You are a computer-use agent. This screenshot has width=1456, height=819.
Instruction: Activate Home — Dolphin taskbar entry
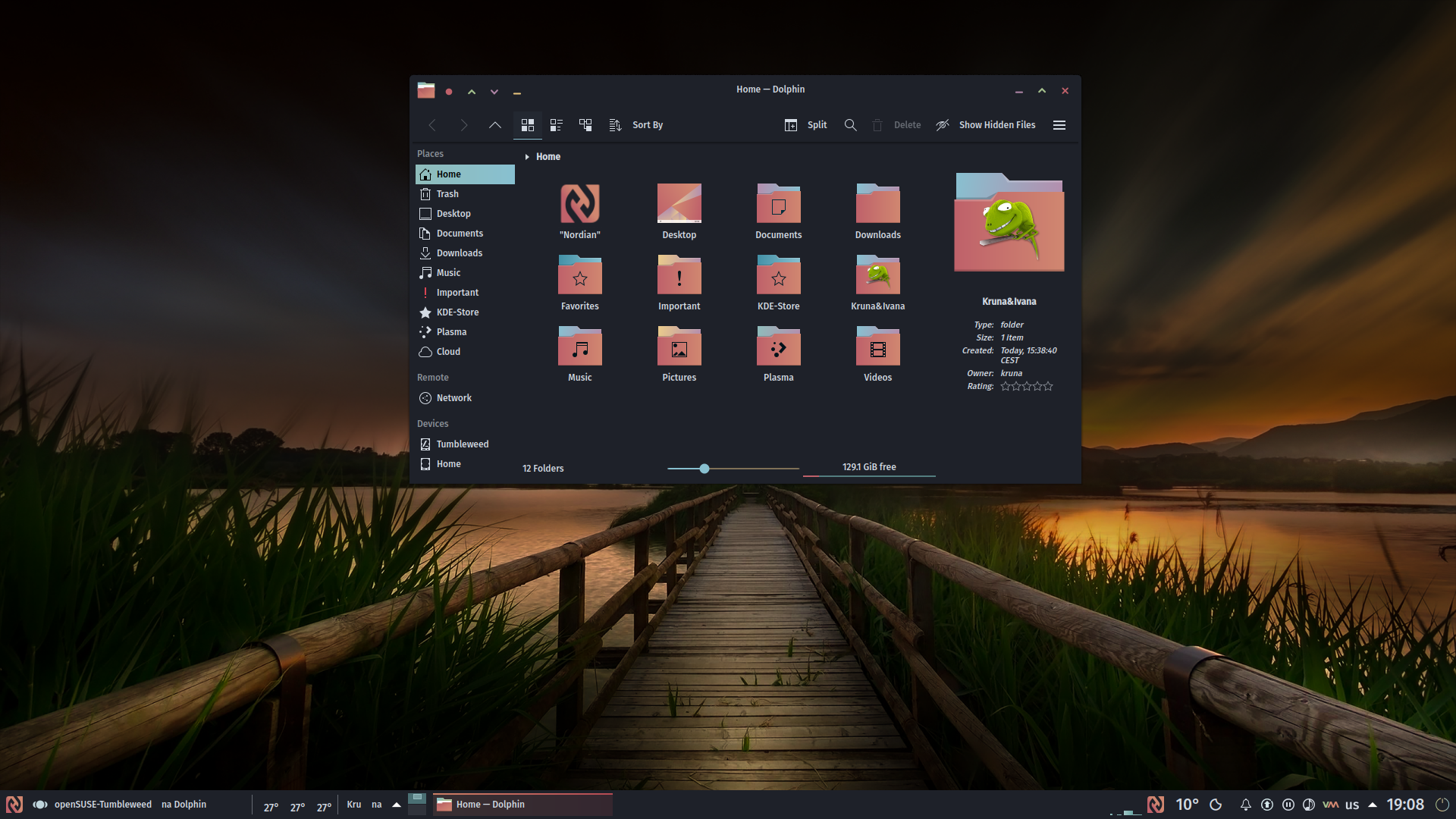point(522,805)
